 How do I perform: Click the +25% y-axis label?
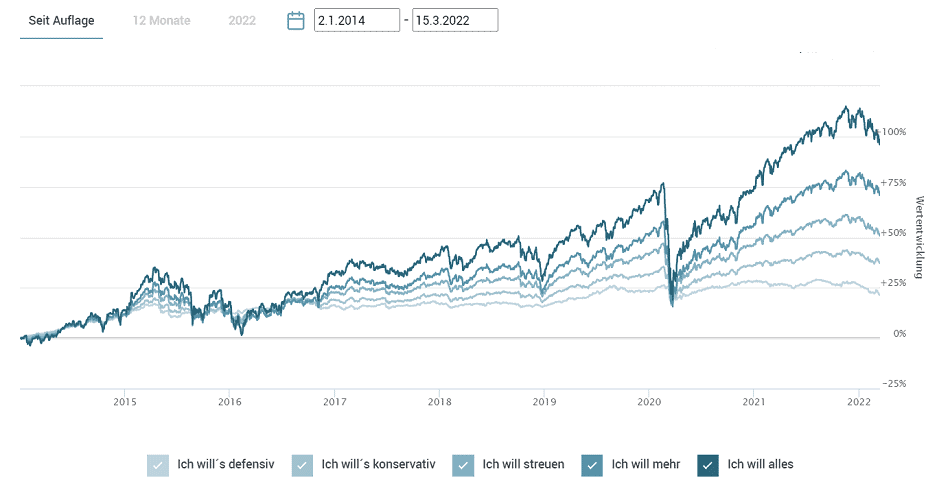(894, 283)
